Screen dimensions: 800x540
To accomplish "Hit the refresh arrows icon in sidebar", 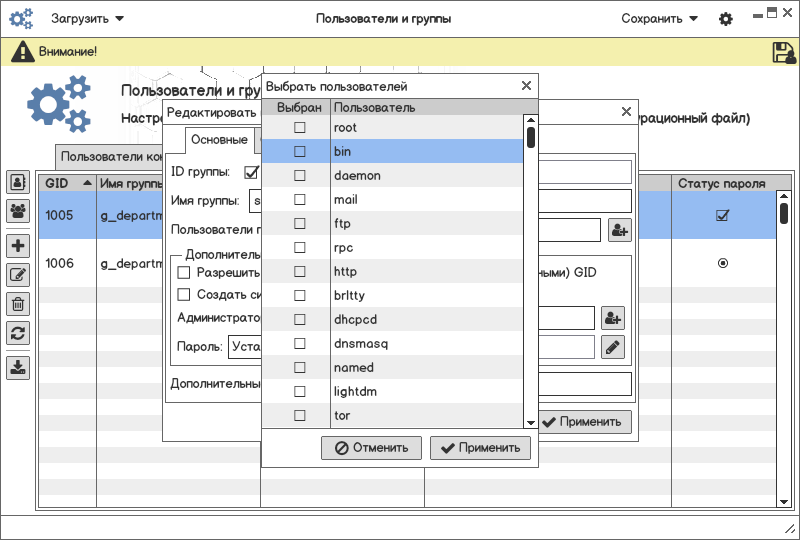I will (x=18, y=333).
